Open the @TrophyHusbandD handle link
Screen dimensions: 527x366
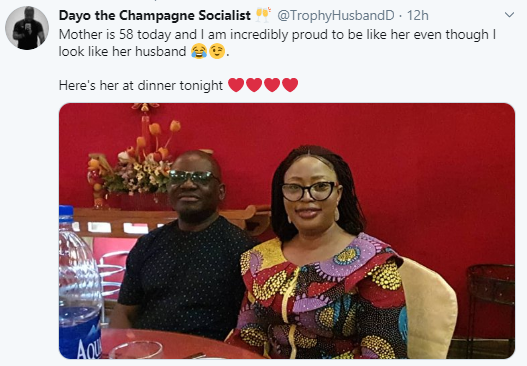[335, 15]
